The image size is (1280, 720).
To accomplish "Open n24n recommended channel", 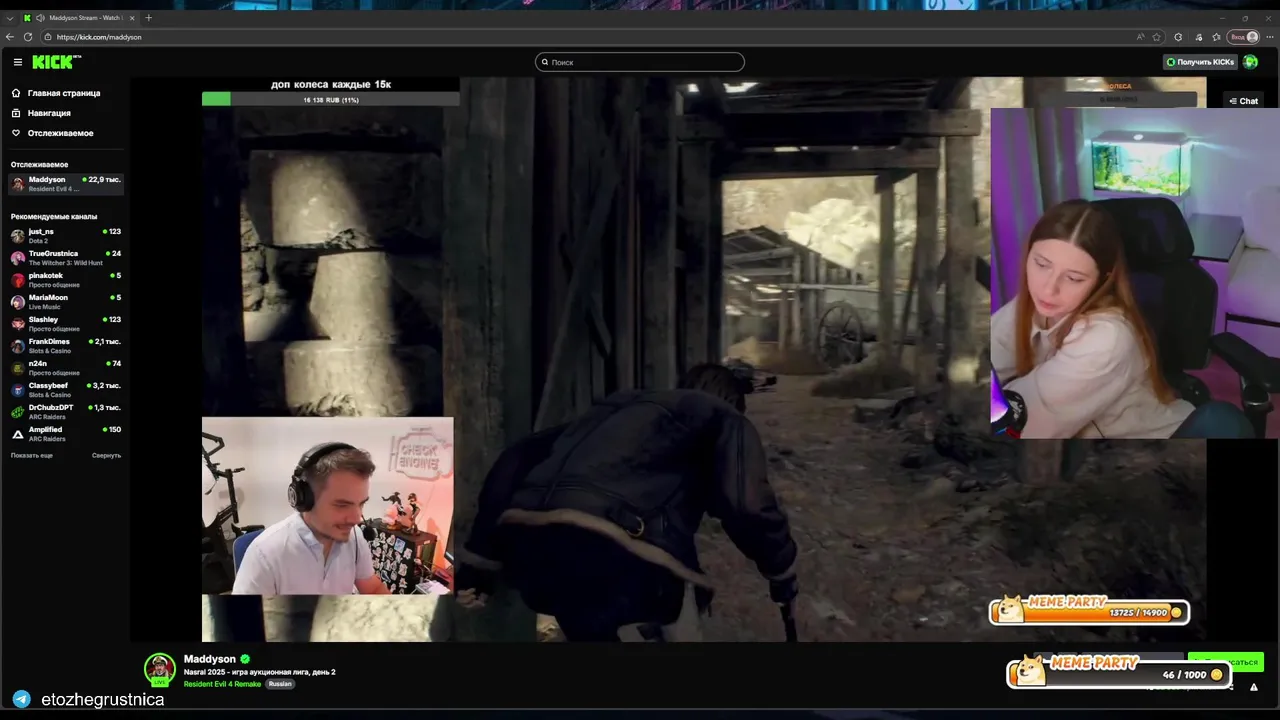I will [65, 368].
